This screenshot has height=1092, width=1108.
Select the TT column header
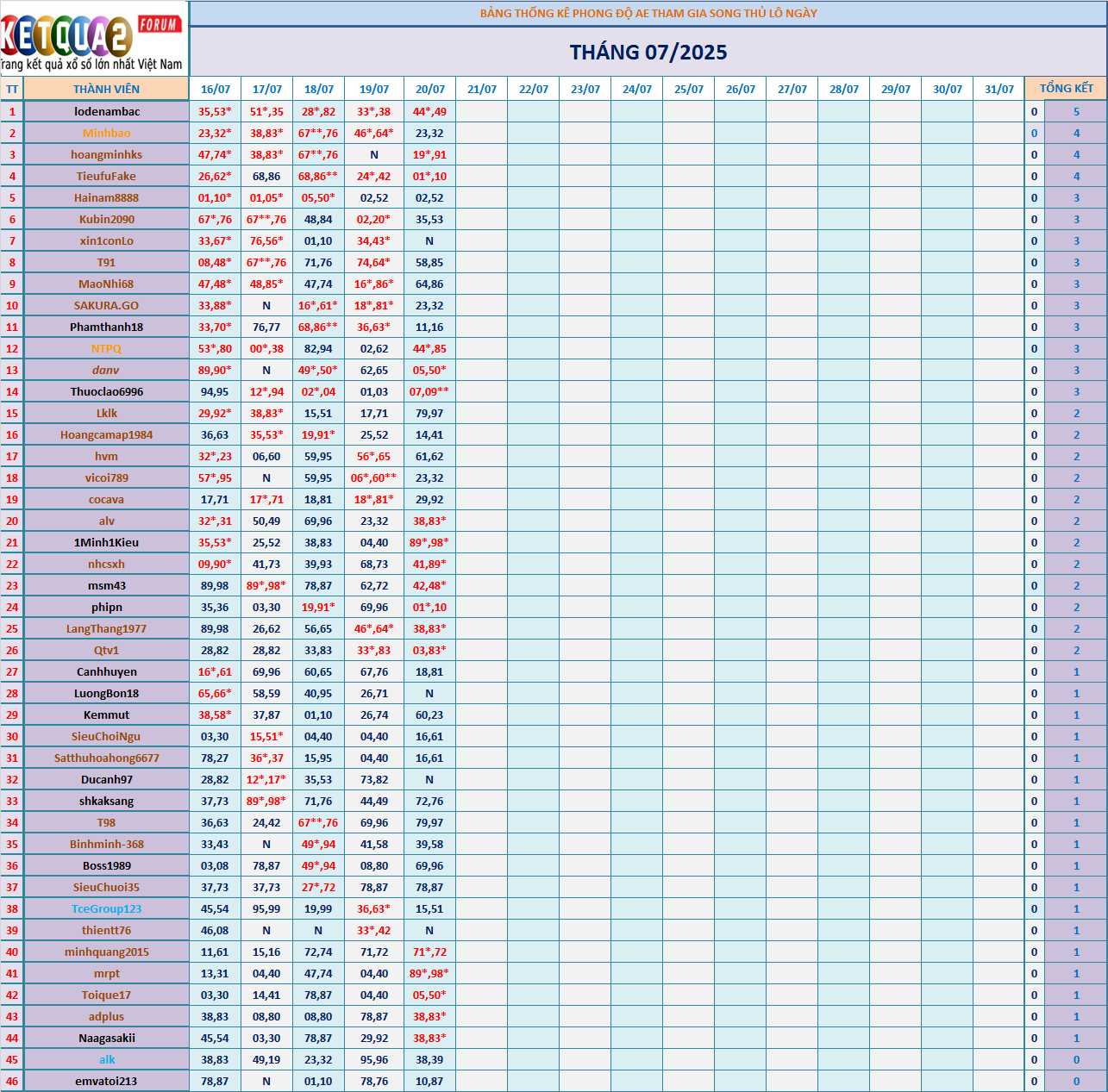12,89
